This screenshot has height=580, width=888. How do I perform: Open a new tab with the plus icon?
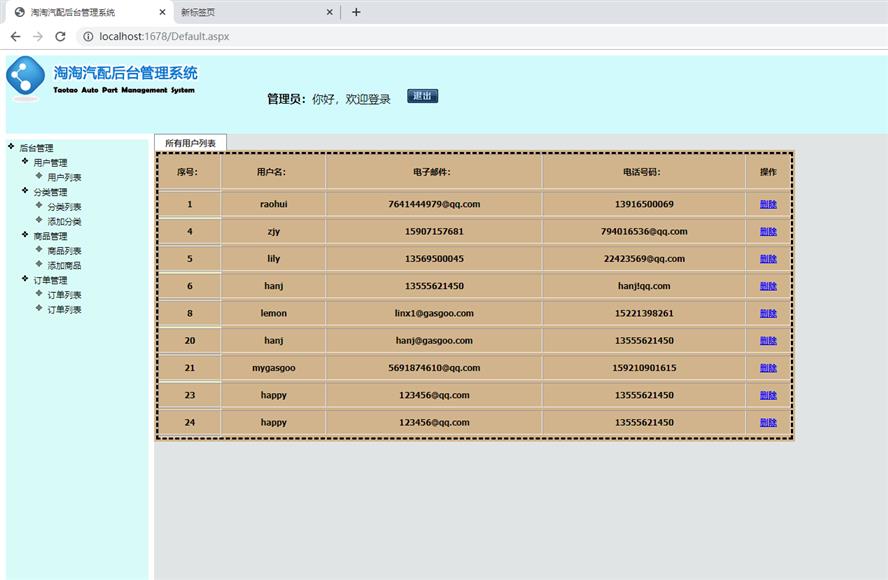tap(356, 12)
